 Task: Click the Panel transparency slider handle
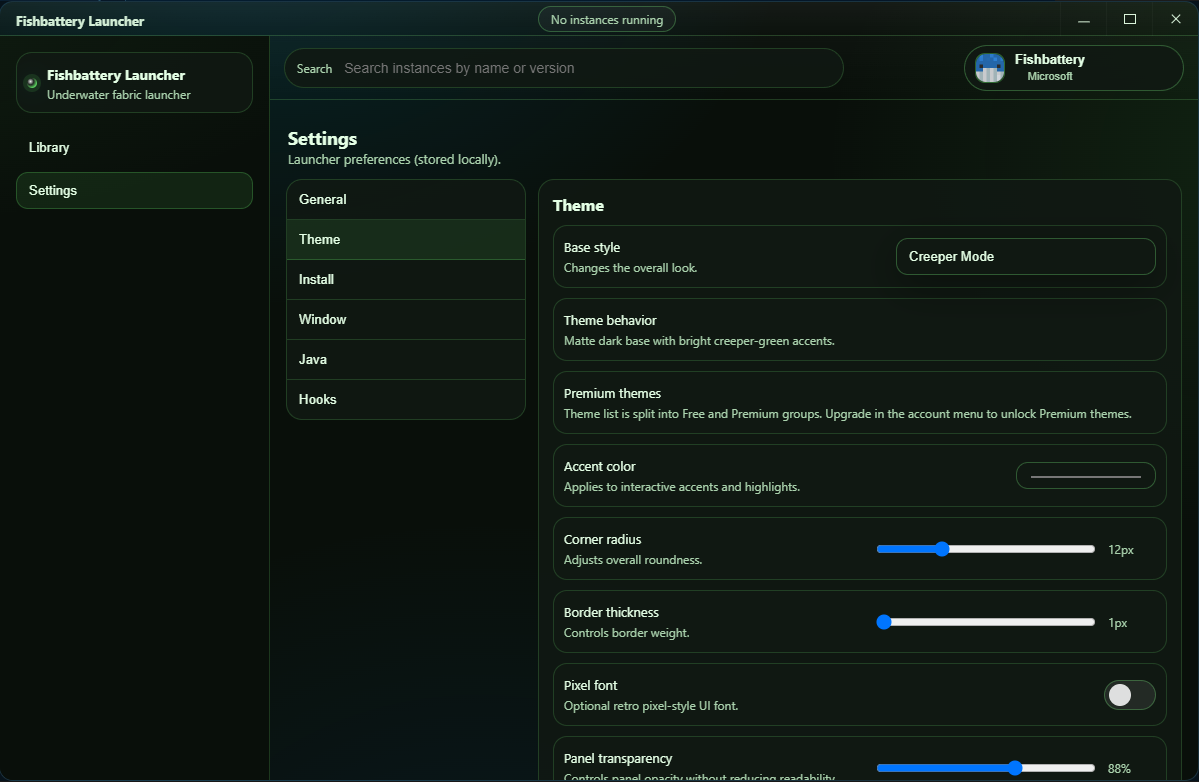point(1016,768)
